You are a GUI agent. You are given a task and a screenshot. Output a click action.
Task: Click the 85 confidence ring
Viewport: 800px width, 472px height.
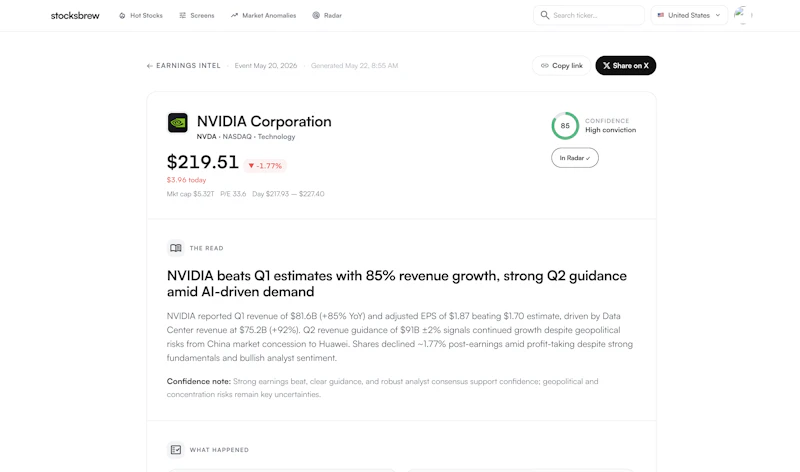click(x=565, y=126)
